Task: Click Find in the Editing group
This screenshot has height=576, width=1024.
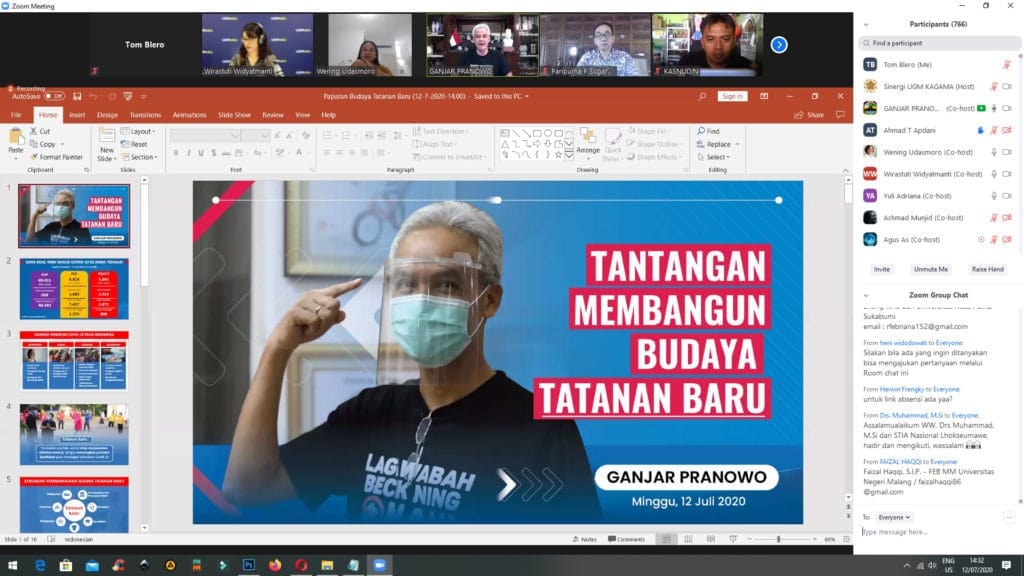Action: click(x=709, y=131)
